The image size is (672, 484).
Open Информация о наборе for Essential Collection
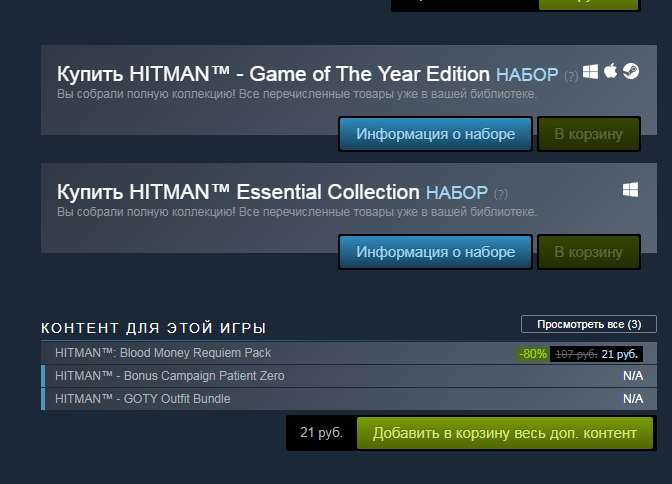pyautogui.click(x=435, y=251)
